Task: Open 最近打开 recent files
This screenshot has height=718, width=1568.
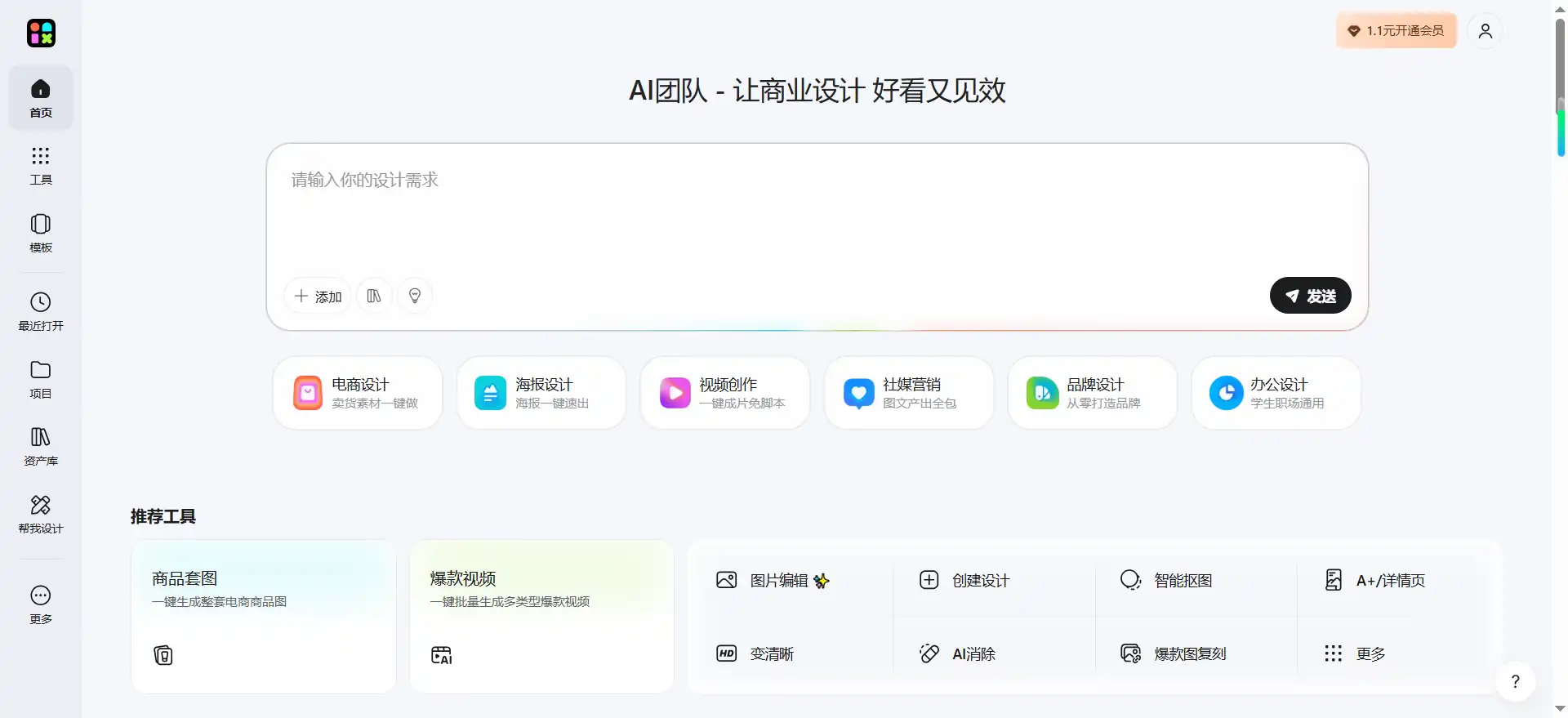Action: pyautogui.click(x=41, y=312)
